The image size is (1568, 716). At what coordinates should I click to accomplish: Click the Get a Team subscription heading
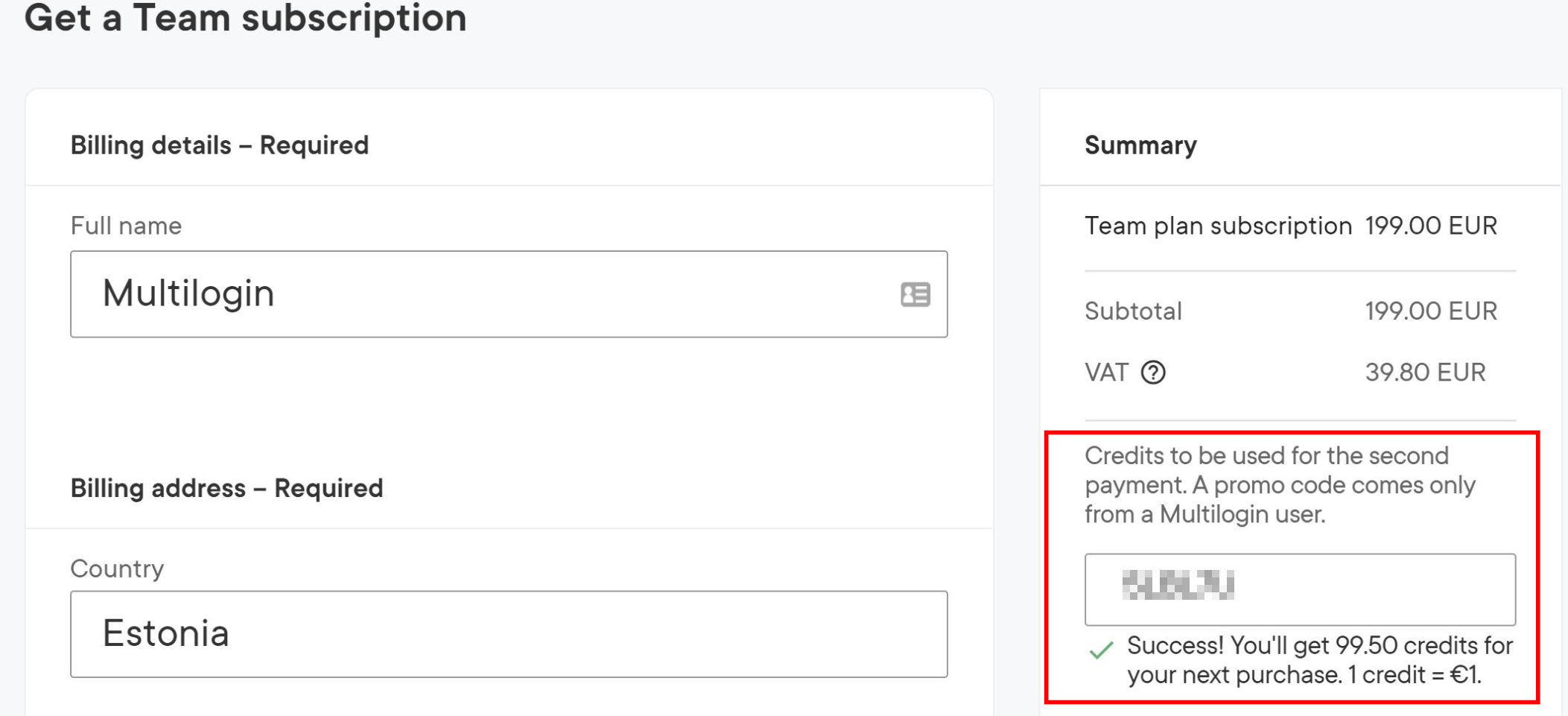tap(246, 18)
